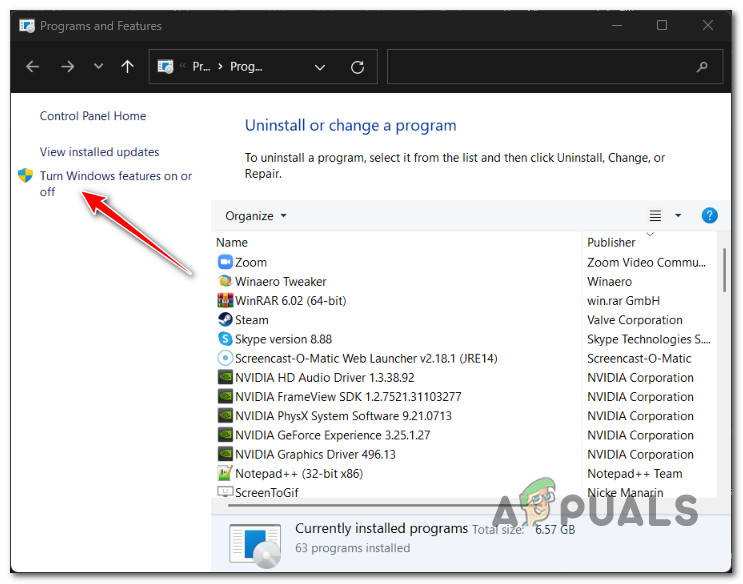The width and height of the screenshot is (743, 584).
Task: Click the Programs and Features title icon
Action: coord(27,26)
